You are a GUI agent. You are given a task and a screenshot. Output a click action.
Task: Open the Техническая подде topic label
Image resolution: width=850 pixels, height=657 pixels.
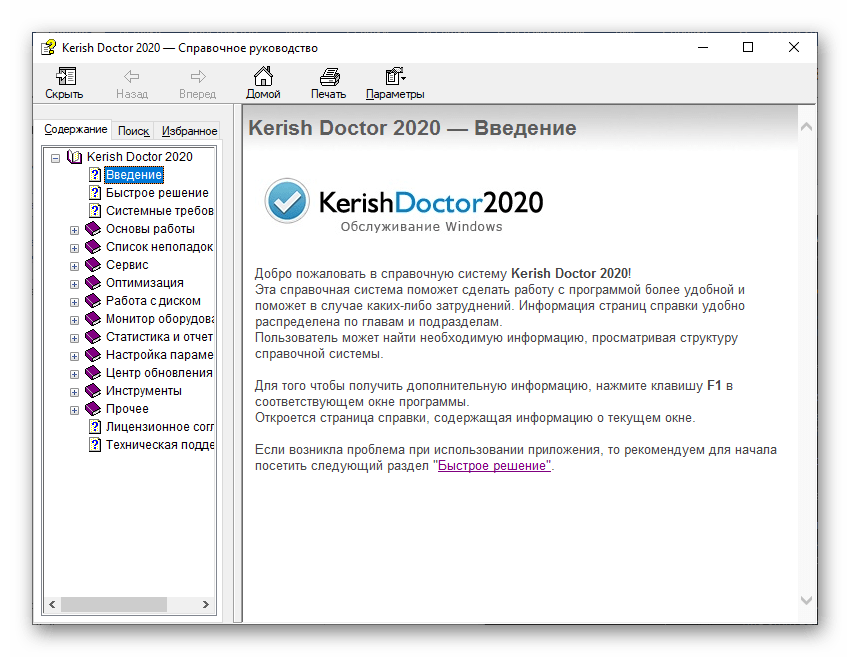click(x=160, y=445)
